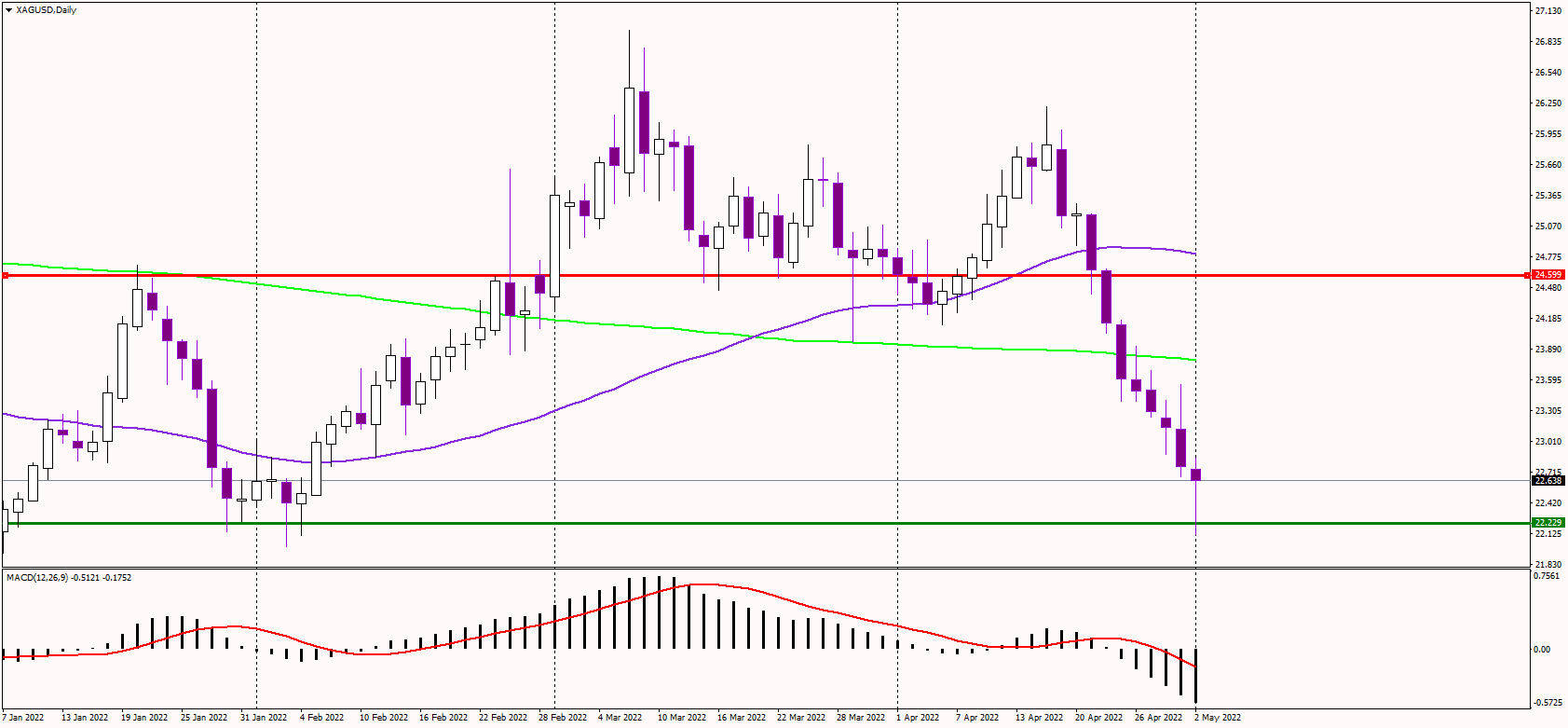Click the 16 Mar 2022 date label
Screen dimensions: 1568x728
pos(742,718)
